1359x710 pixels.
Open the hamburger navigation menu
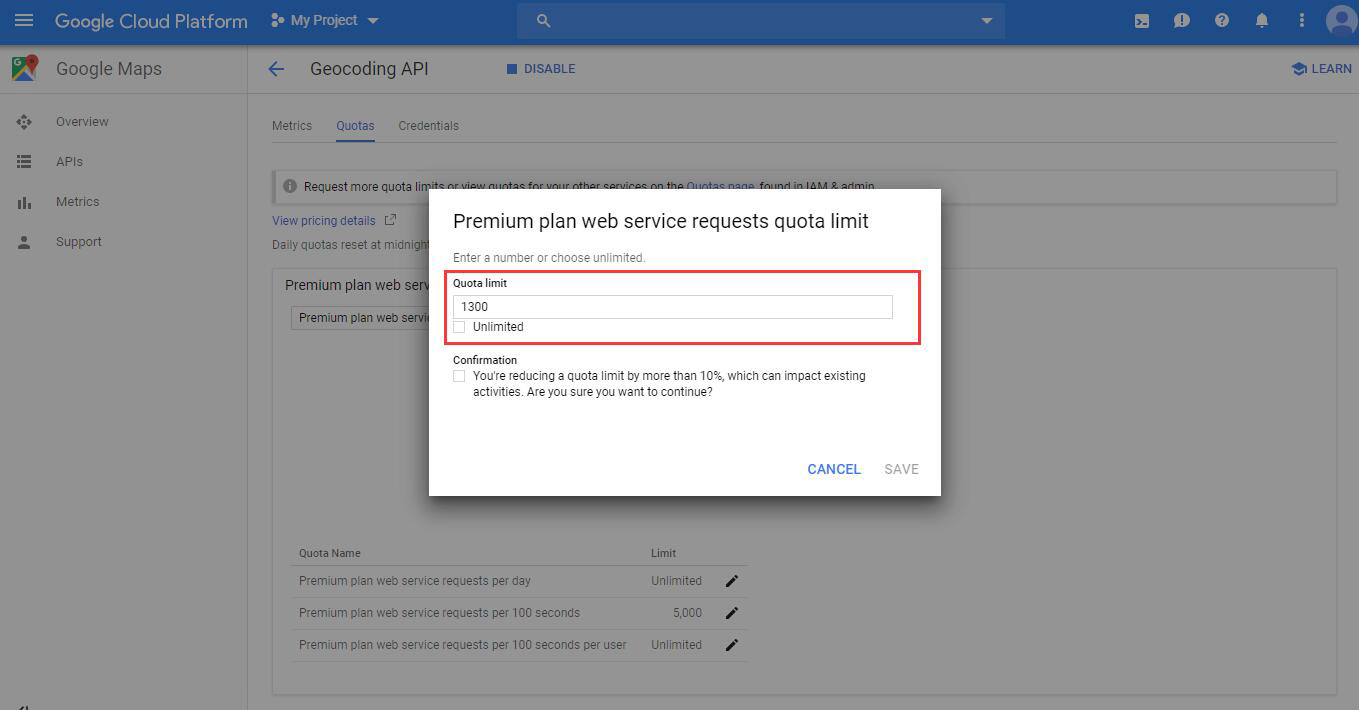click(24, 20)
